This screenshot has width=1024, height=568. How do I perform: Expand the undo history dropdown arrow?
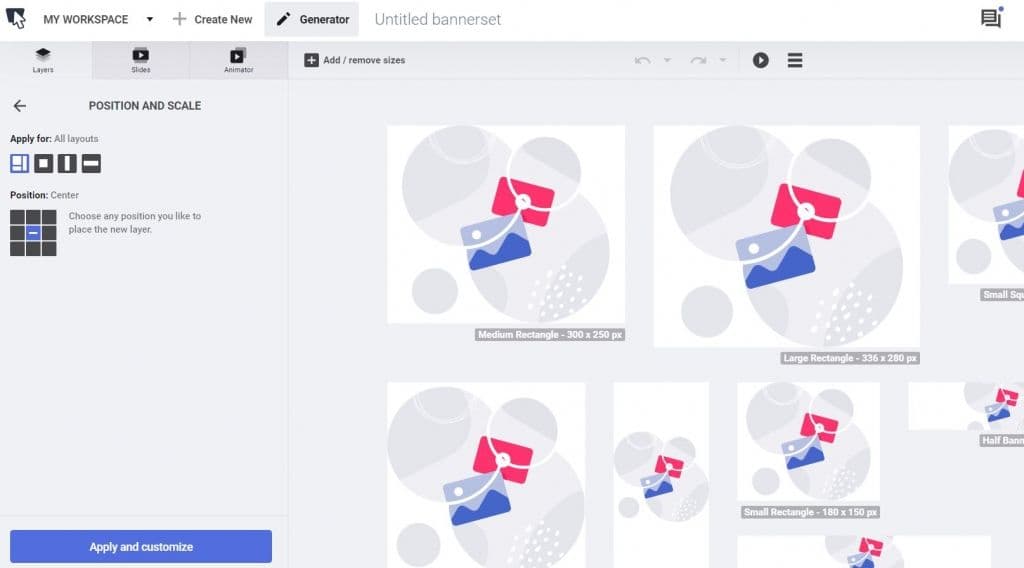[x=667, y=60]
